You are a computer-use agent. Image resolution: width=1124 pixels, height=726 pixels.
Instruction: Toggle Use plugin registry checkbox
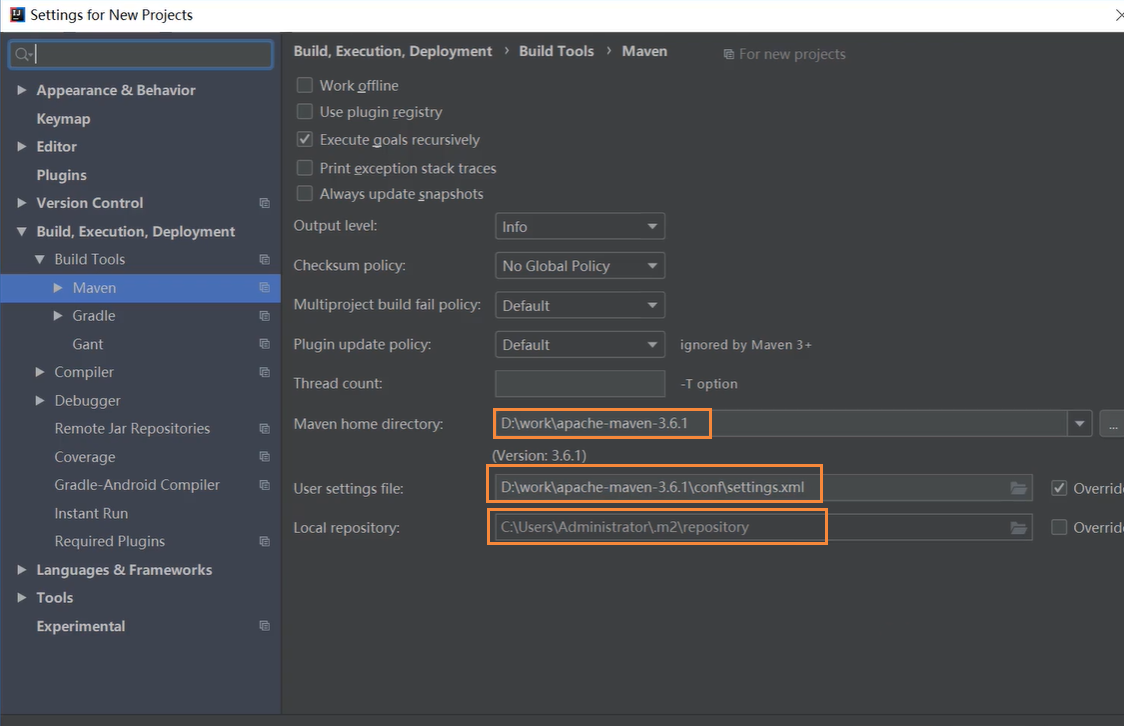click(305, 112)
